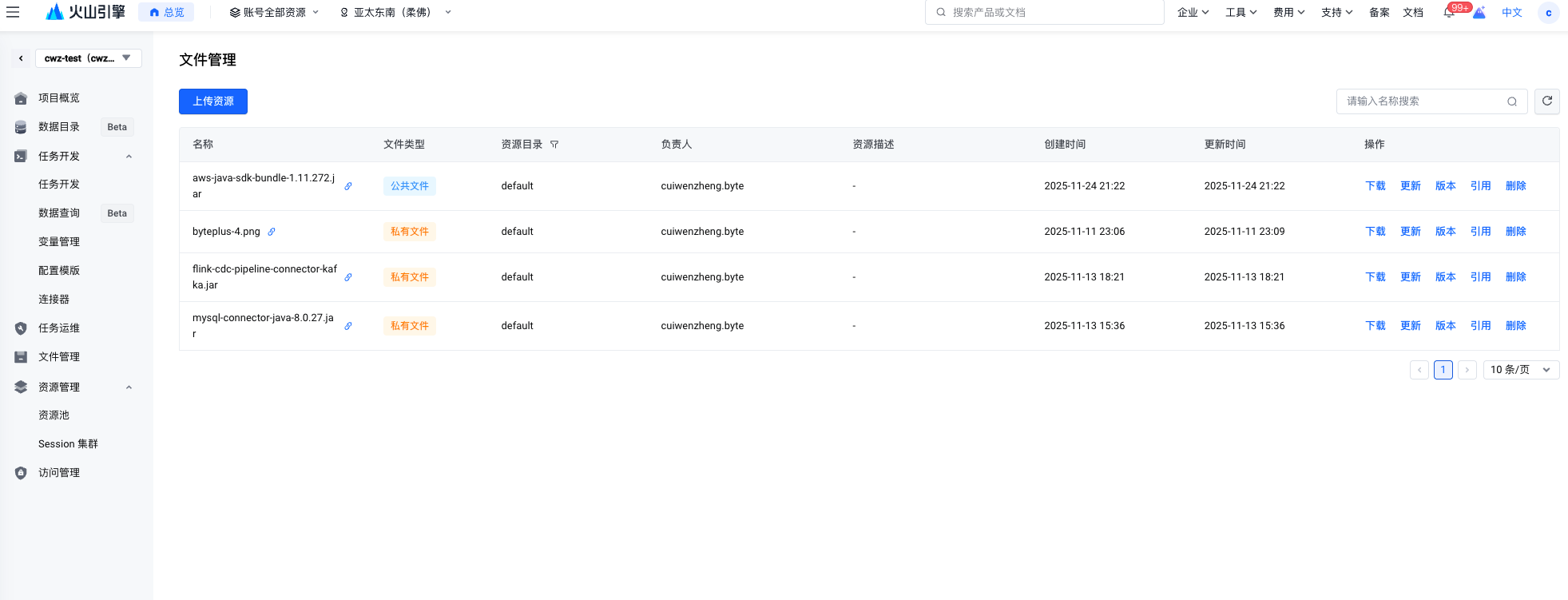
Task: Click 下载 for byteplus-4.png row
Action: [1375, 232]
